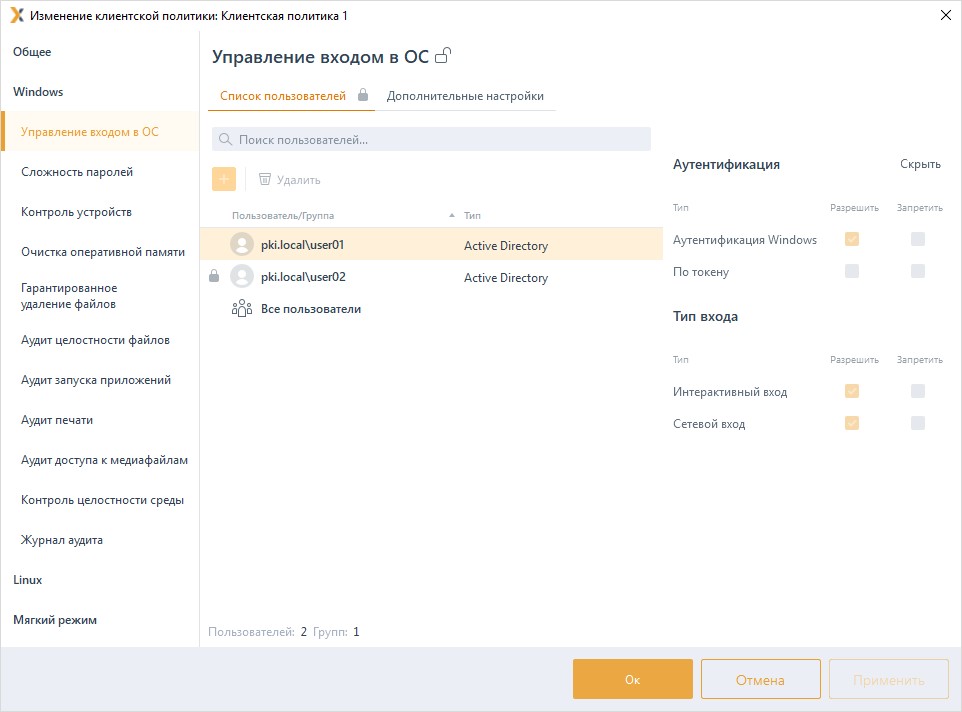The image size is (962, 712).
Task: Click the orange plus add-user button
Action: [224, 179]
